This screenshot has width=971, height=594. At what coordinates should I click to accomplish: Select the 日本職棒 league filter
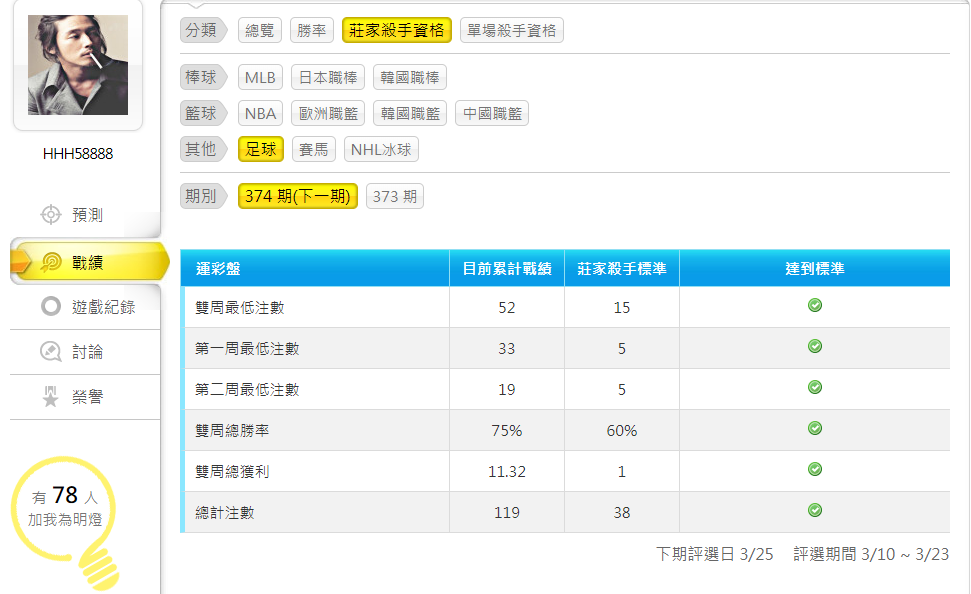pyautogui.click(x=327, y=78)
